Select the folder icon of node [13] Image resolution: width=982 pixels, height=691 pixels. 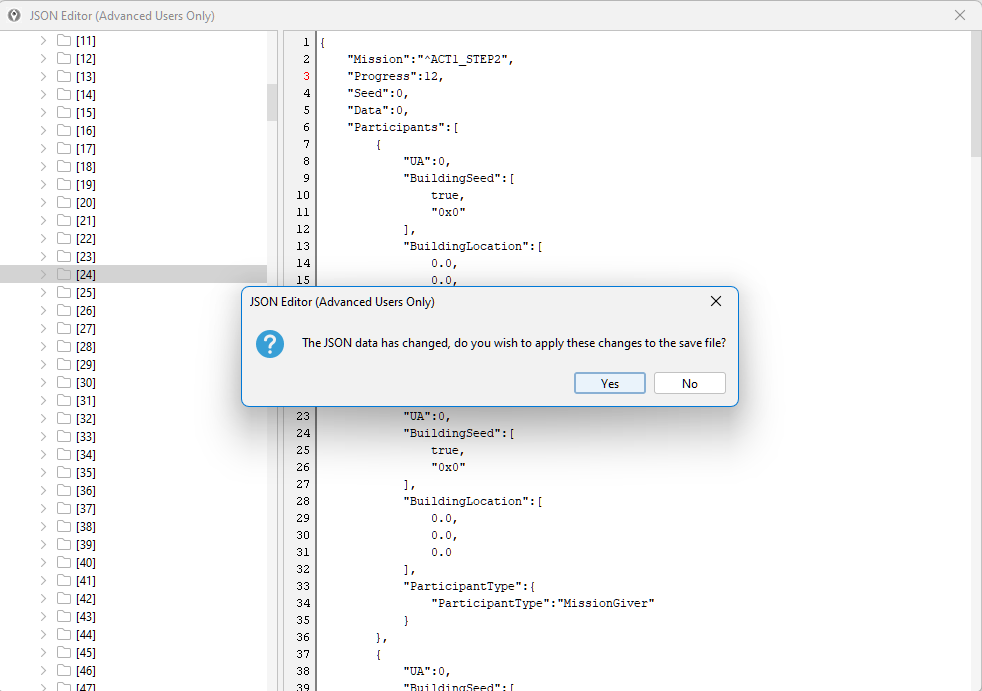[64, 76]
